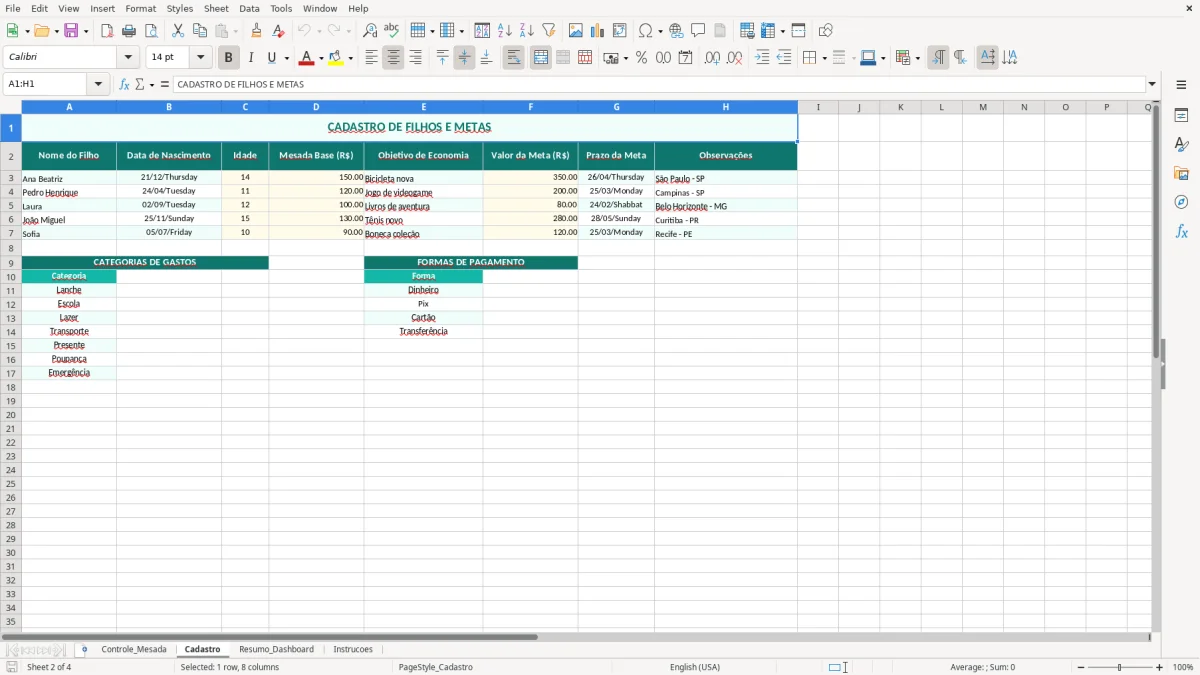Open the Font Name dropdown
1200x675 pixels.
128,58
